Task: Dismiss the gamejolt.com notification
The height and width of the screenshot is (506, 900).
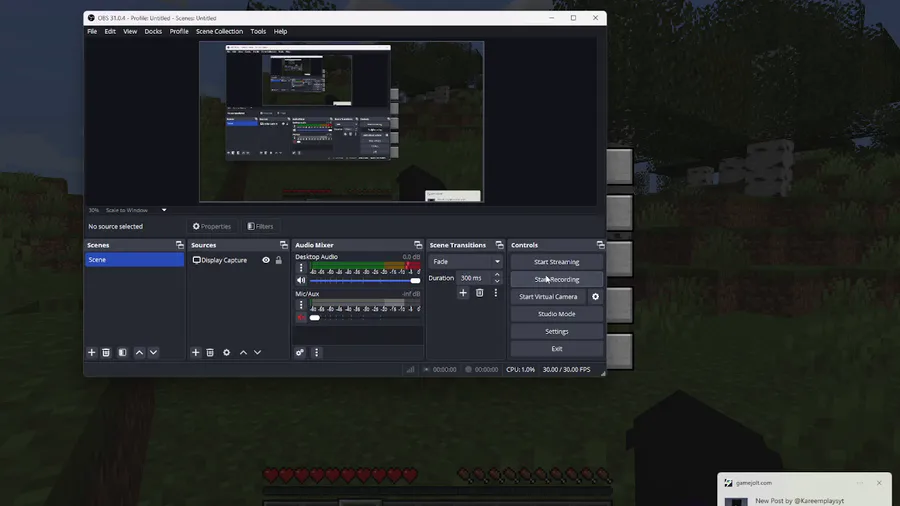Action: pos(879,483)
